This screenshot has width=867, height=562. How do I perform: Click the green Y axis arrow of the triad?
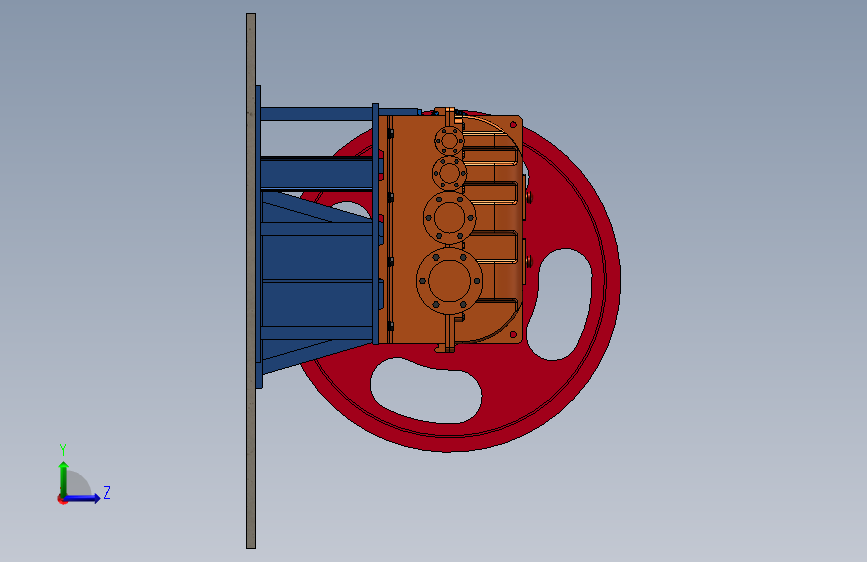tap(64, 478)
